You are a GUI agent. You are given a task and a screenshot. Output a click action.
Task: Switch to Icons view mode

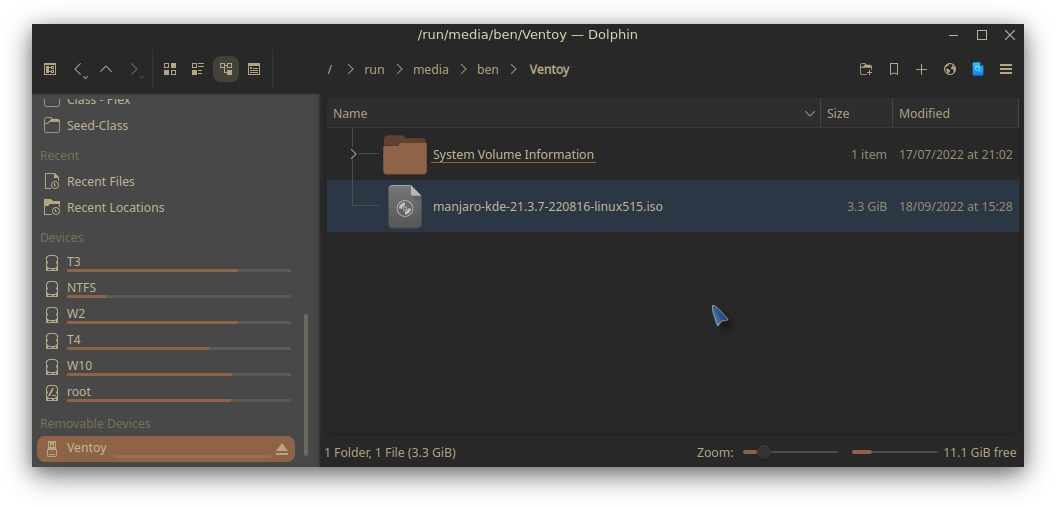170,69
